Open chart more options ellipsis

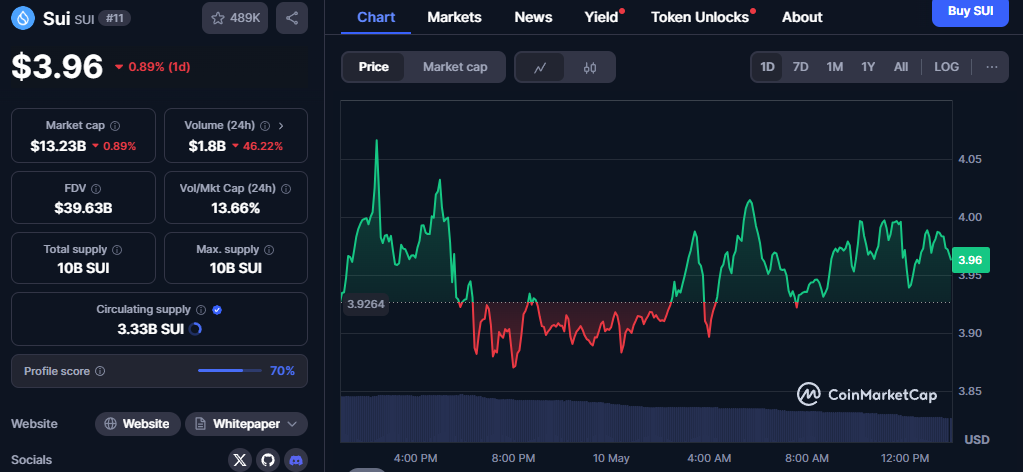[x=992, y=67]
